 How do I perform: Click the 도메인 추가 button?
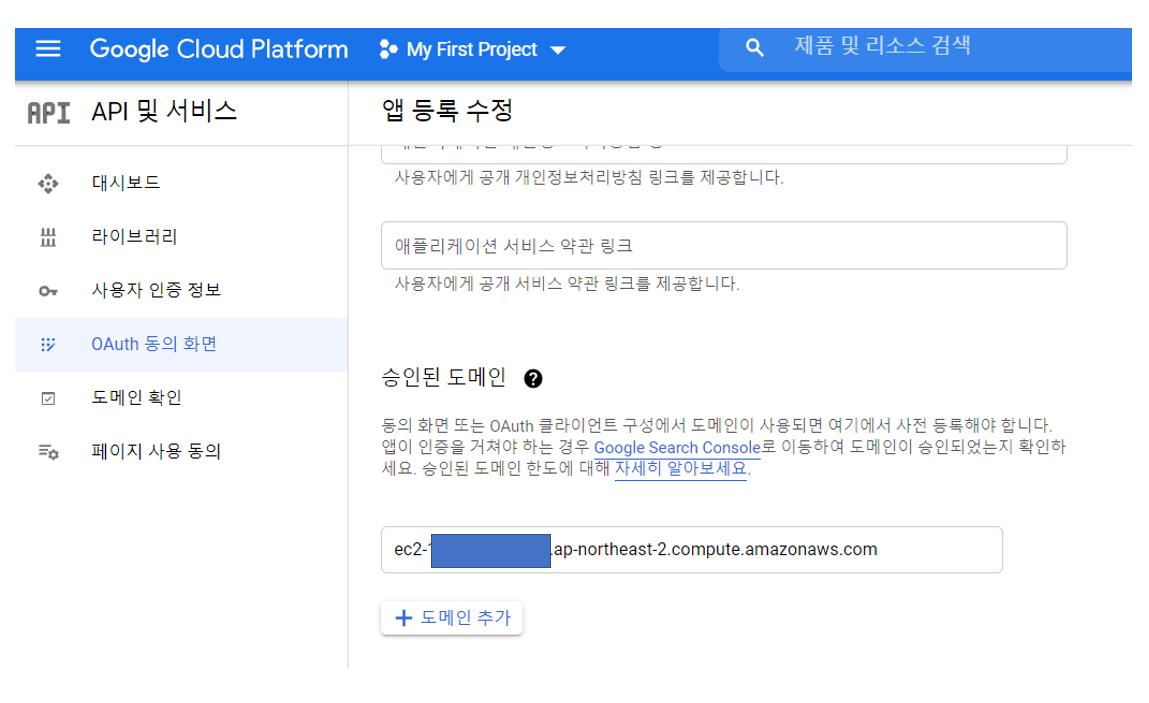(451, 618)
